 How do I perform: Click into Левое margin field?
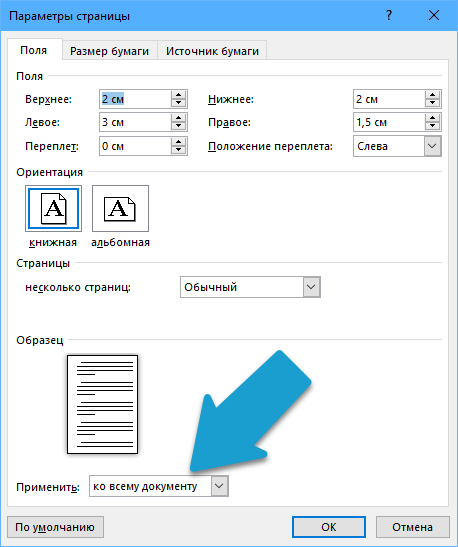pos(135,122)
